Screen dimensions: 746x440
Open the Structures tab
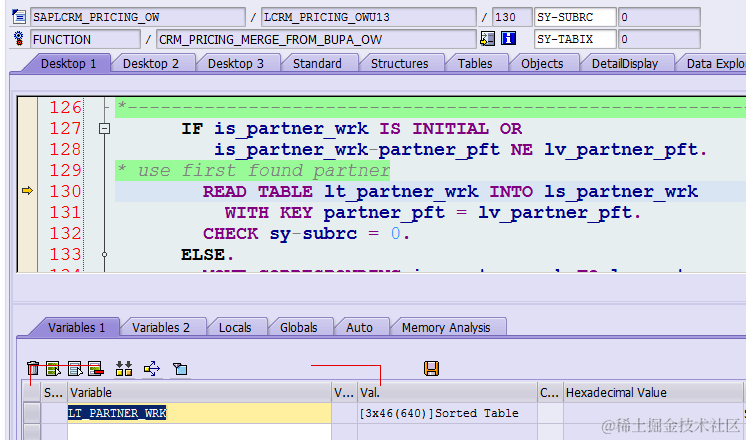(400, 63)
